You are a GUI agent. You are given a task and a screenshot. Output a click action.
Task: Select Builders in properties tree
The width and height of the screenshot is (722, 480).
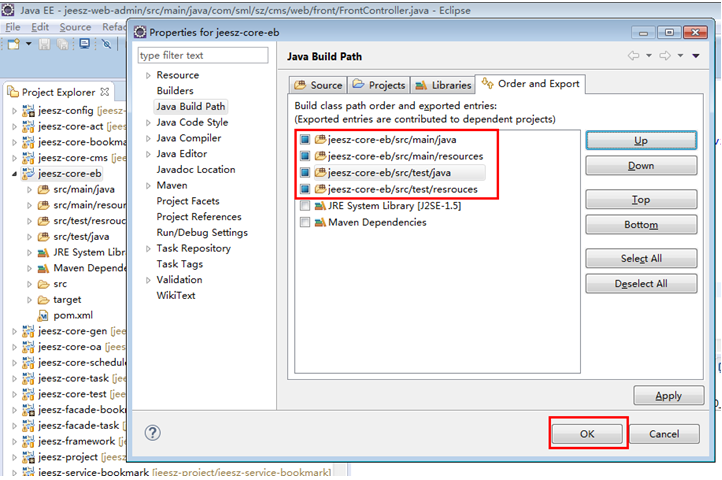point(175,91)
